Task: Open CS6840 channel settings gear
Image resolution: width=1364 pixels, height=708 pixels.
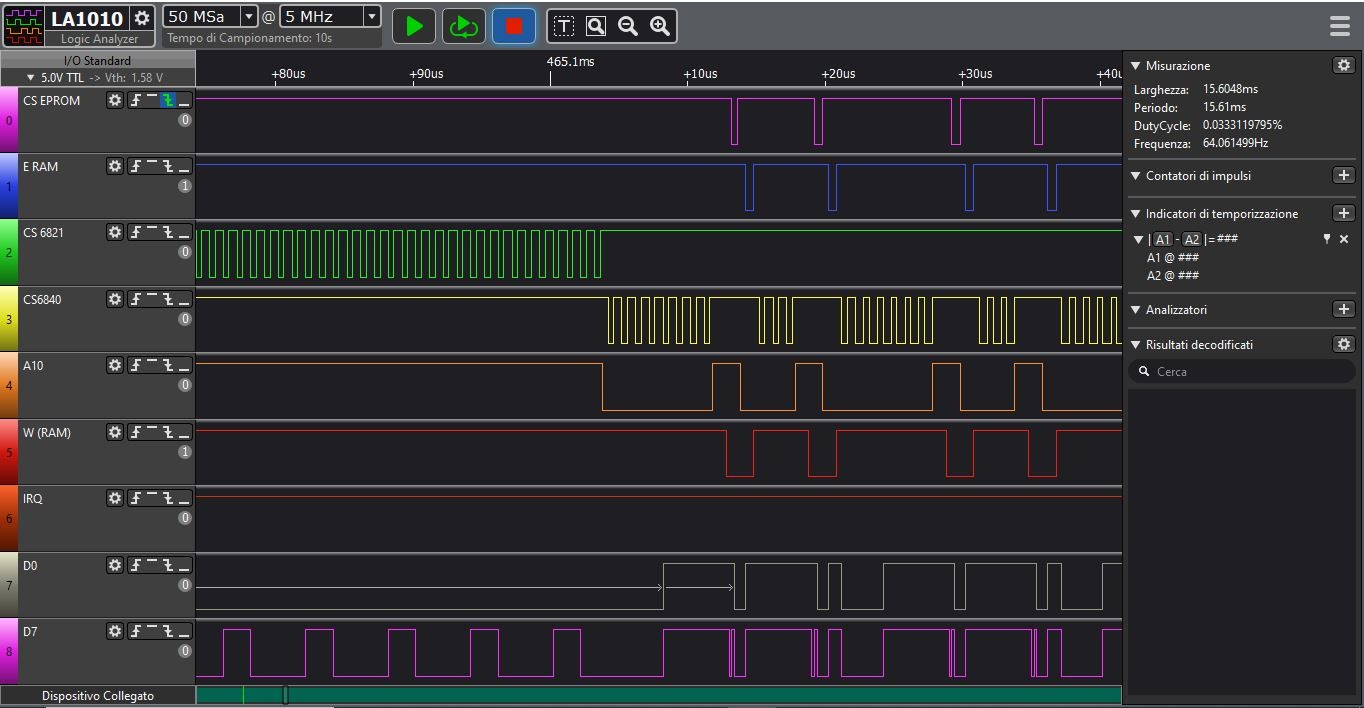Action: point(115,299)
